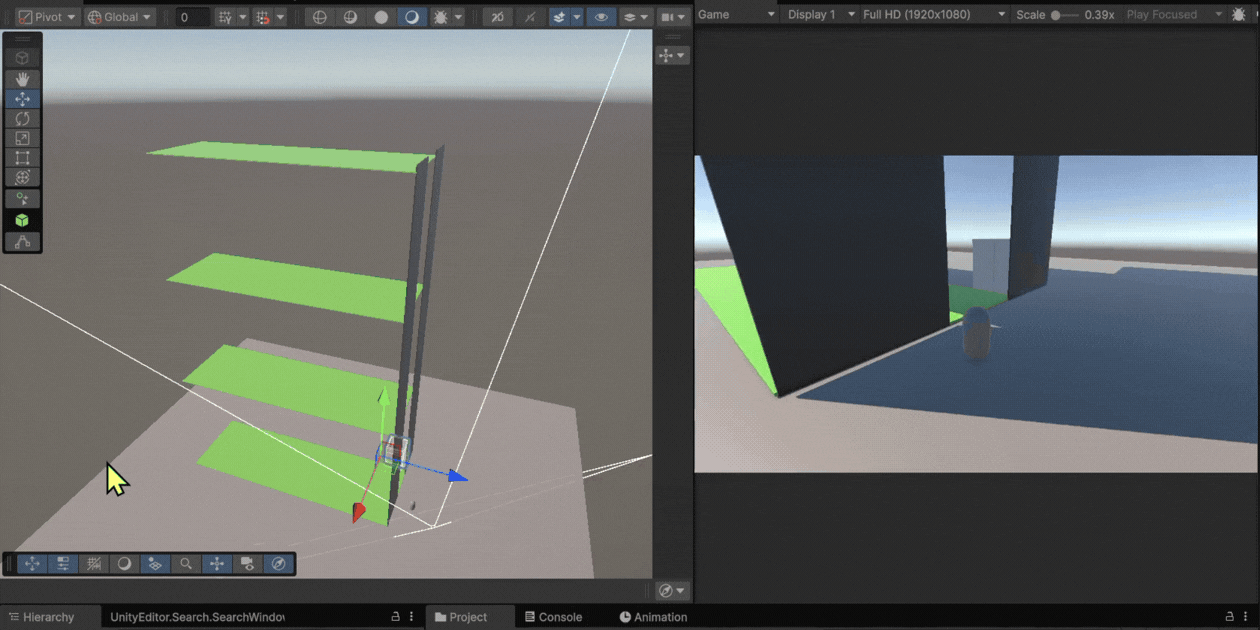Open the Game view mode dropdown
Screen dimensions: 1260x630
(736, 15)
